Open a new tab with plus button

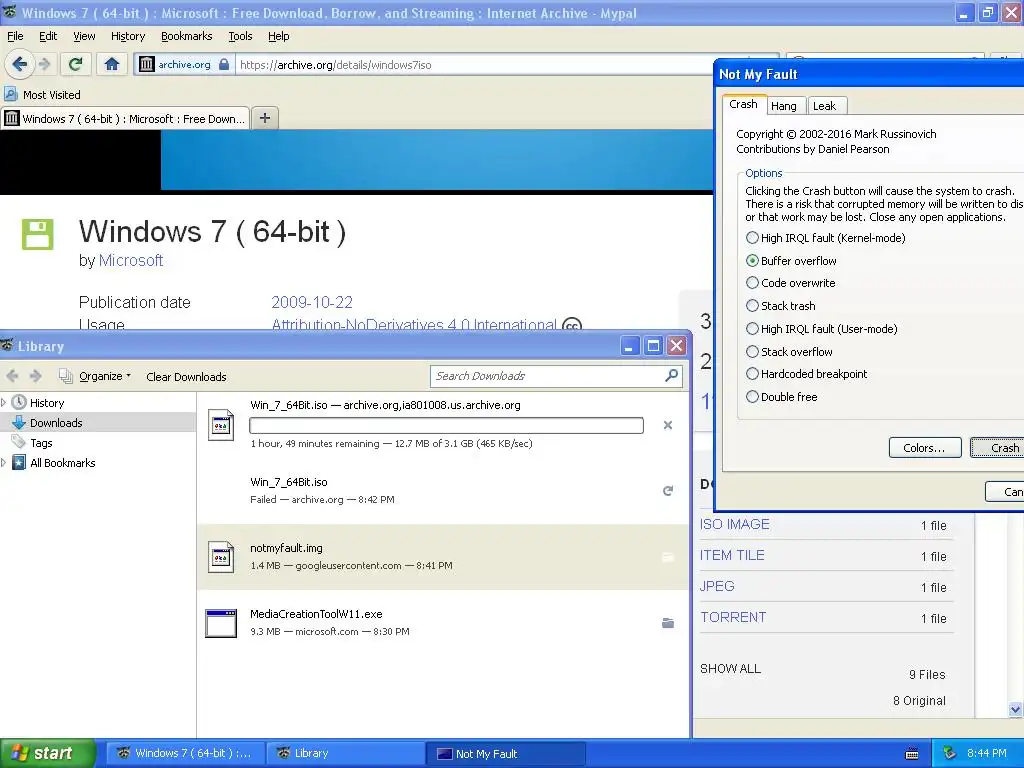coord(264,118)
